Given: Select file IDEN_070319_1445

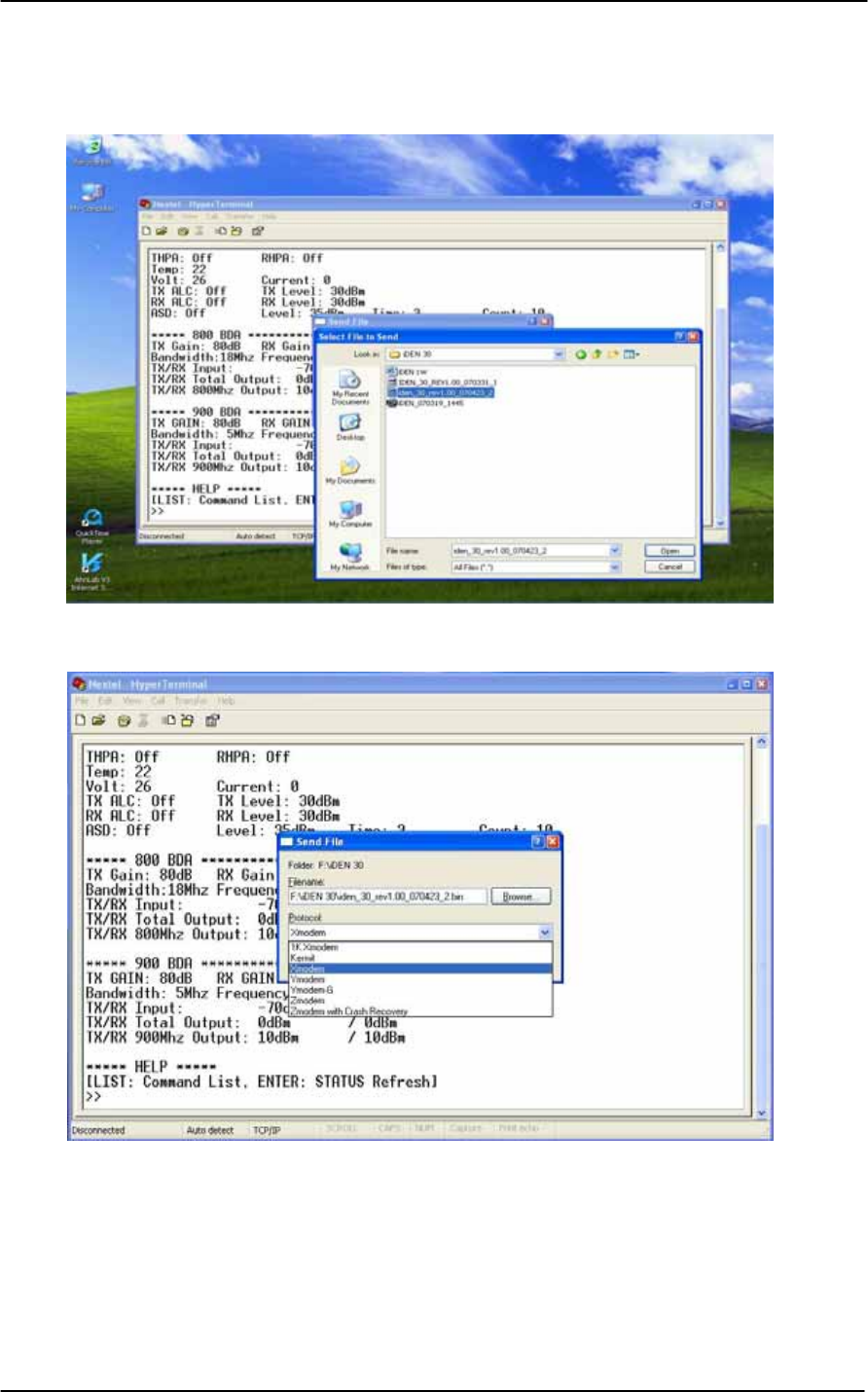Looking at the screenshot, I should click(x=425, y=403).
